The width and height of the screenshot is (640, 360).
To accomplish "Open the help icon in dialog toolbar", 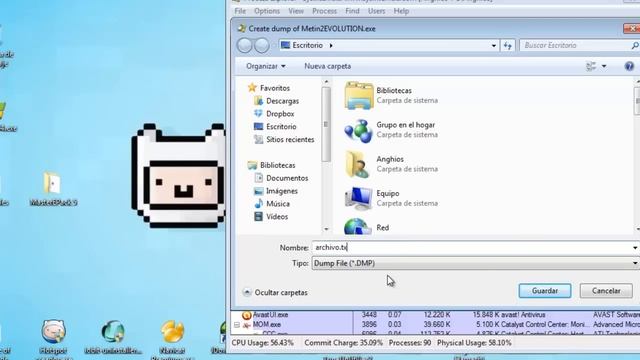I will pos(629,66).
